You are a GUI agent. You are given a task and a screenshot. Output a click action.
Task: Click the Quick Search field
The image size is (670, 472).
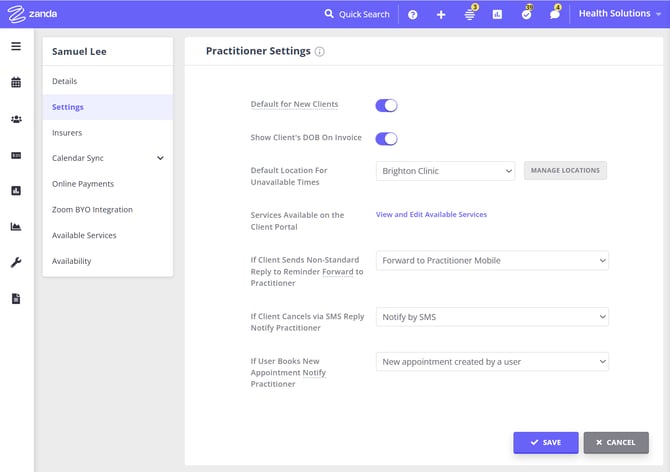tap(357, 14)
